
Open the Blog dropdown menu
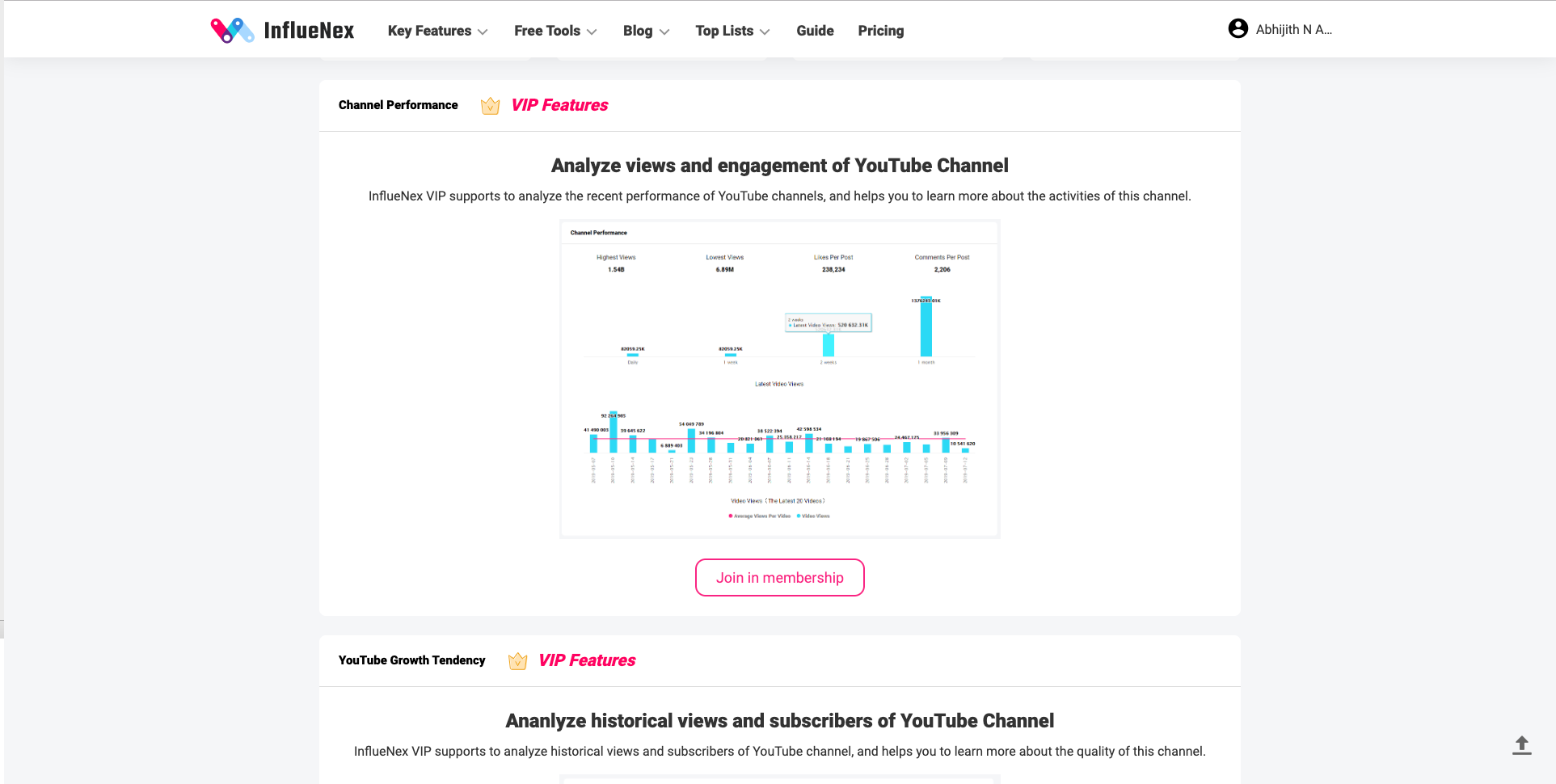point(646,31)
